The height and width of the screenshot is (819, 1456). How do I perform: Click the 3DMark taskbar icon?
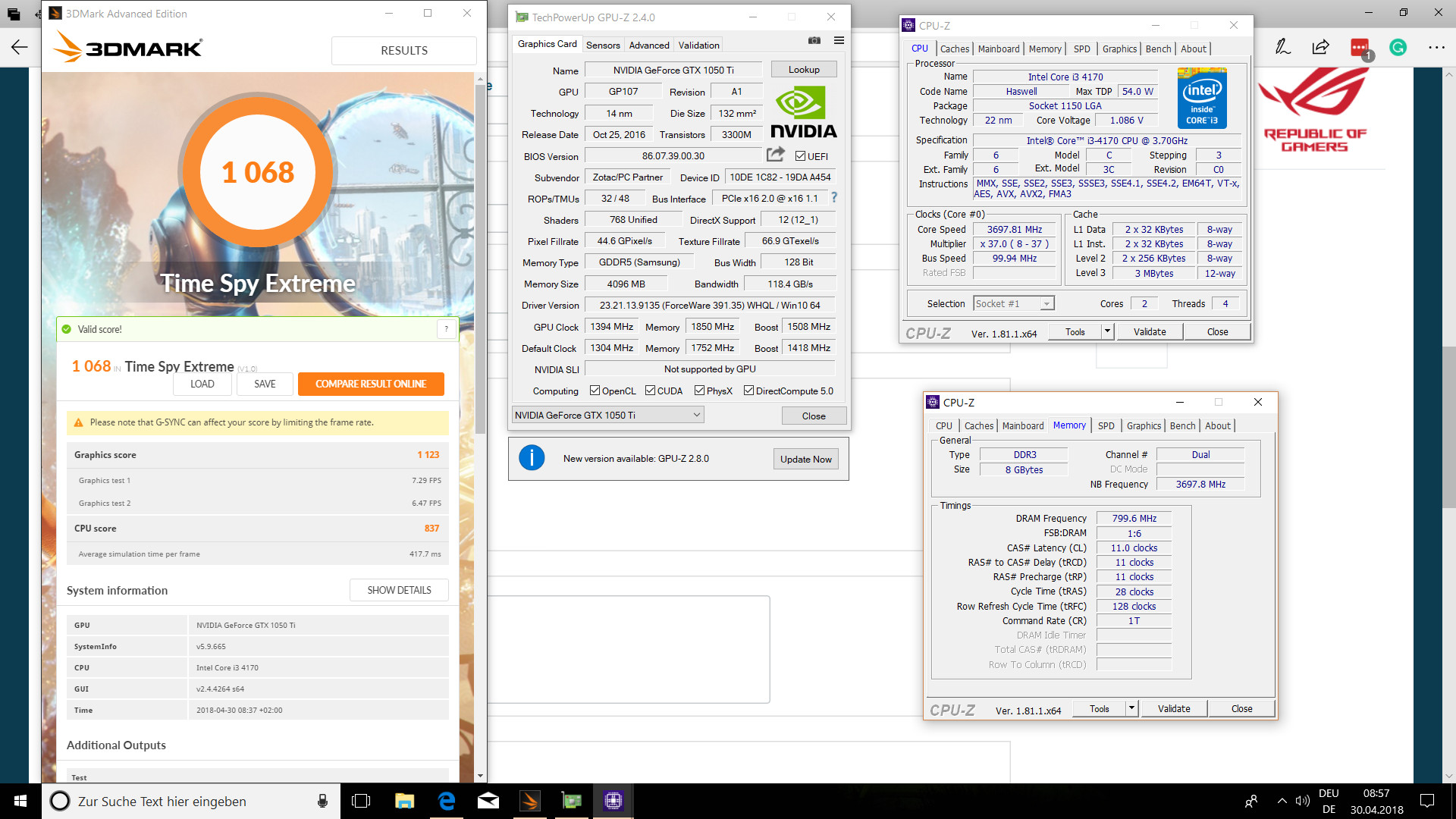click(530, 801)
